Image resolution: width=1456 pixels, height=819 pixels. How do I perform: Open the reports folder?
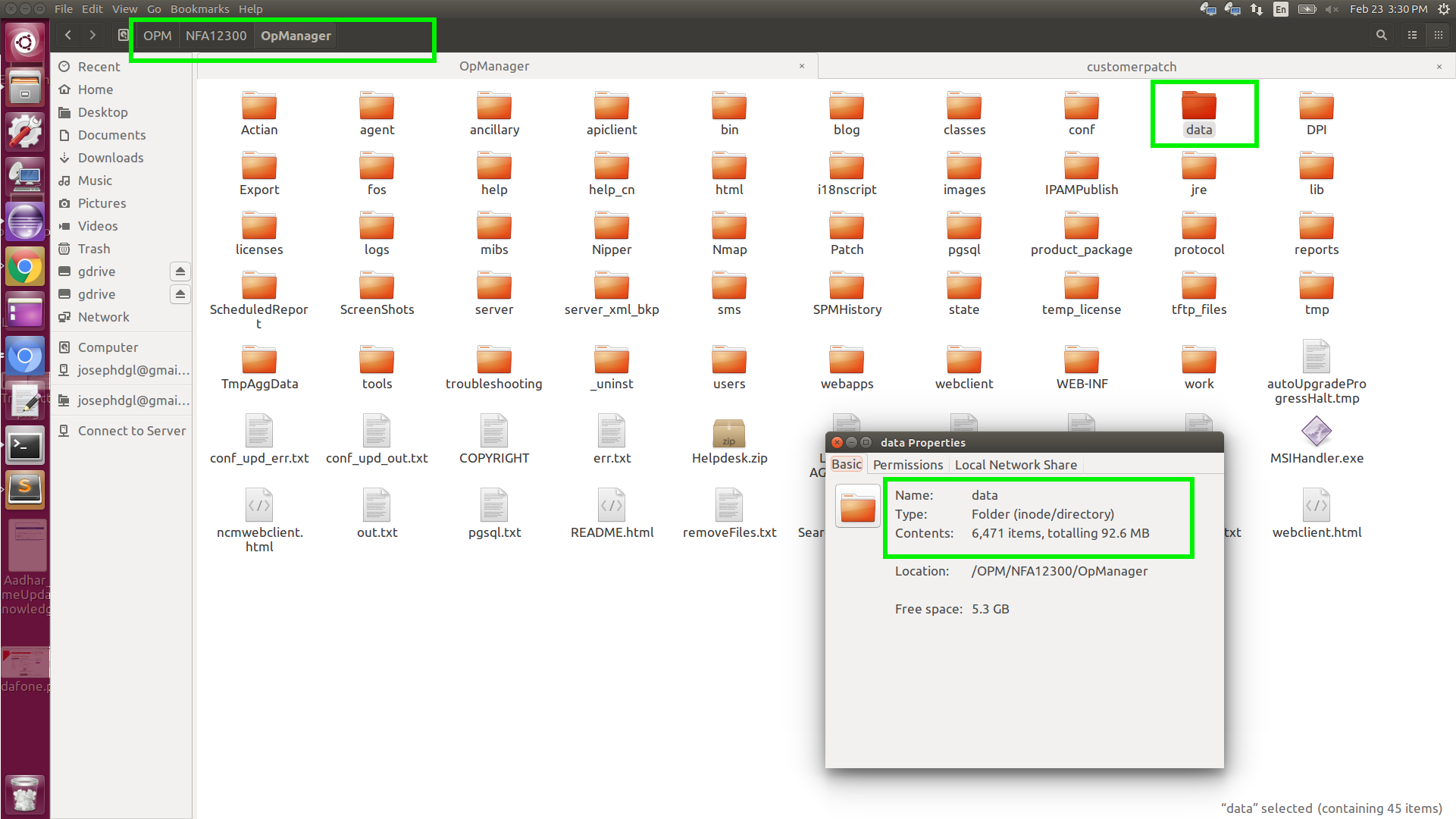click(1317, 234)
